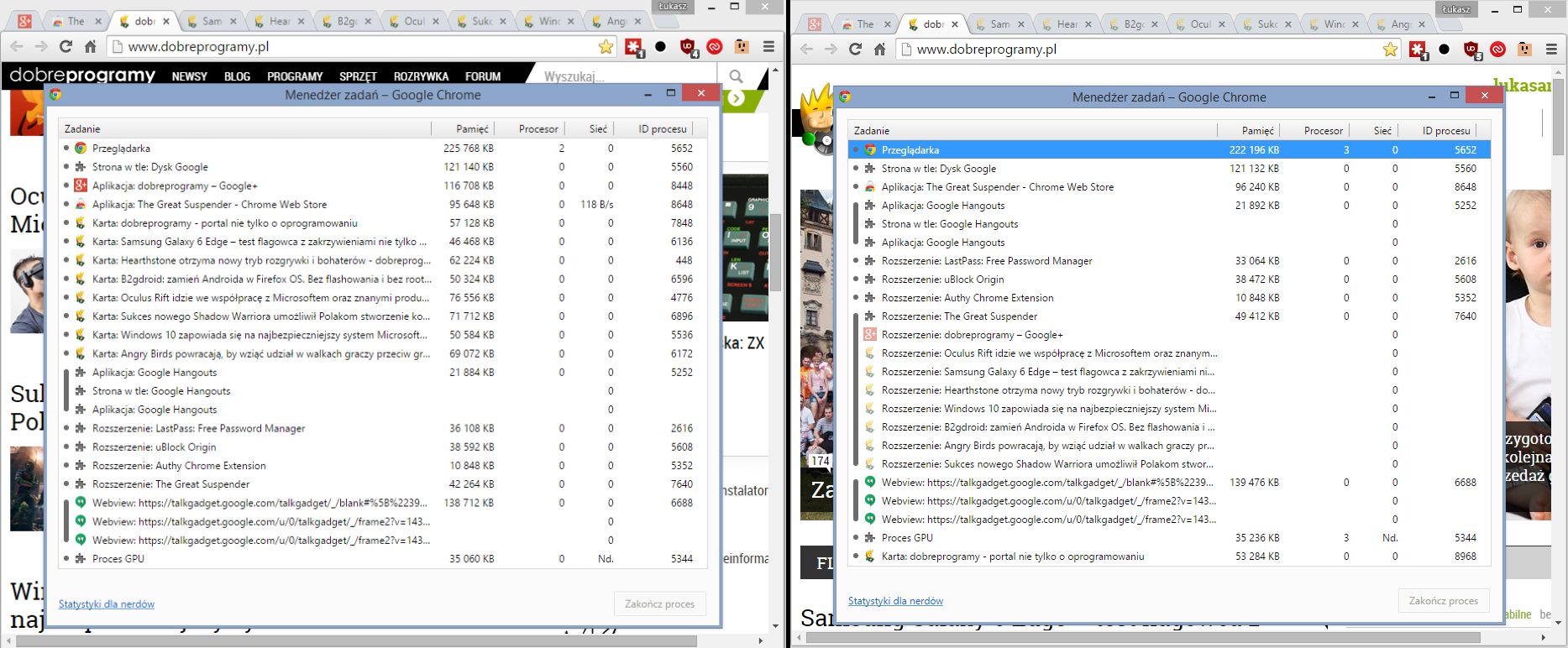Open the PROGRAMY menu on dobreprogramy site

(x=295, y=76)
